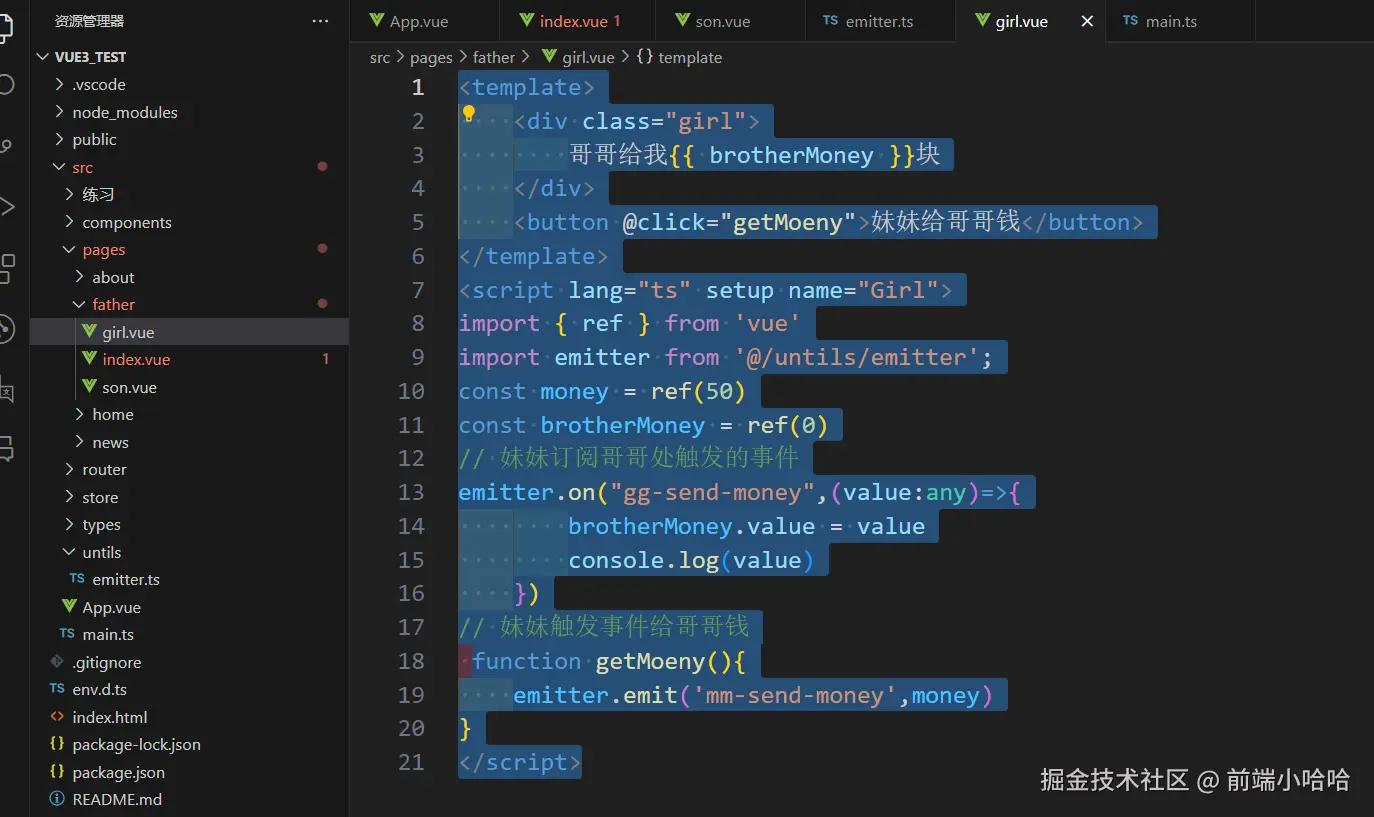Click line number 21 in the gutter
The width and height of the screenshot is (1374, 817).
pos(411,762)
